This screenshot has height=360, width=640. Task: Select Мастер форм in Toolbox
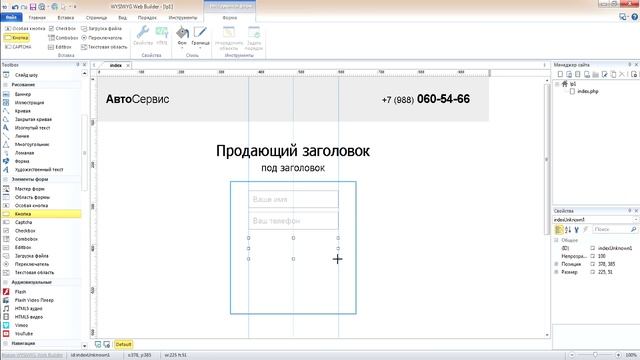point(29,189)
